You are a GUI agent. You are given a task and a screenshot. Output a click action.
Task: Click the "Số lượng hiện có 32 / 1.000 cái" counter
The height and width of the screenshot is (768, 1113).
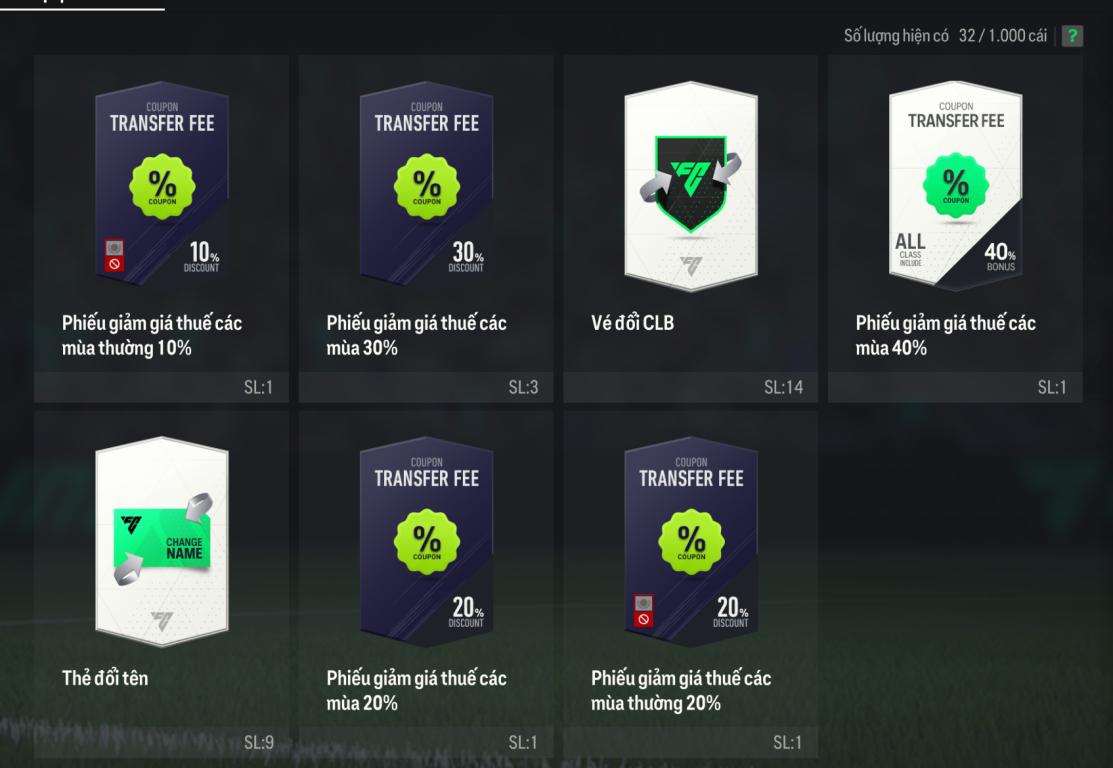coord(945,35)
